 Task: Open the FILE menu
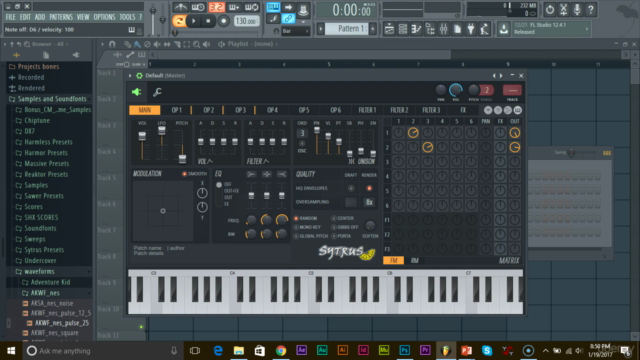click(11, 17)
